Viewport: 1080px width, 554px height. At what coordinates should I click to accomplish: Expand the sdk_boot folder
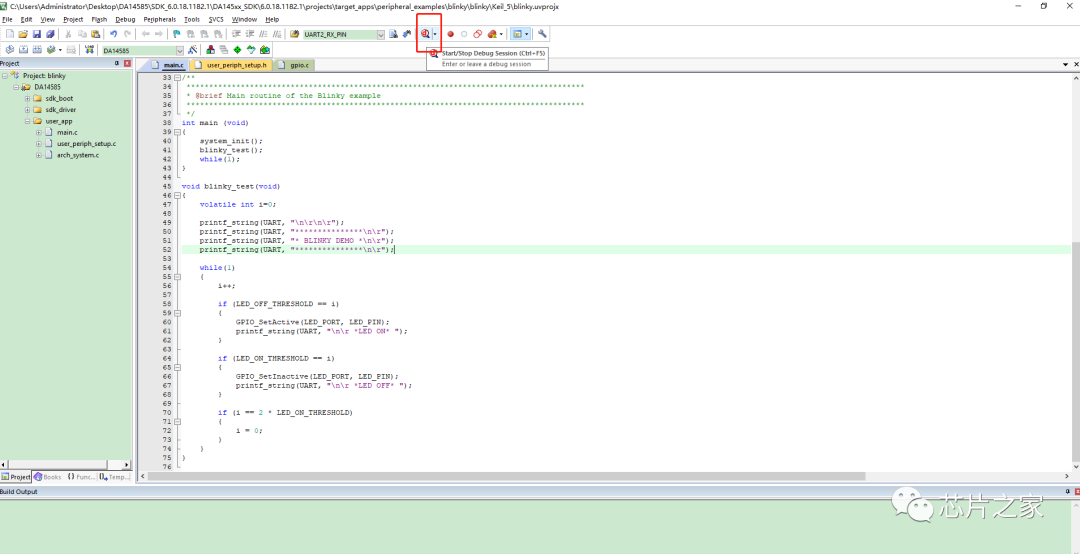coord(28,99)
